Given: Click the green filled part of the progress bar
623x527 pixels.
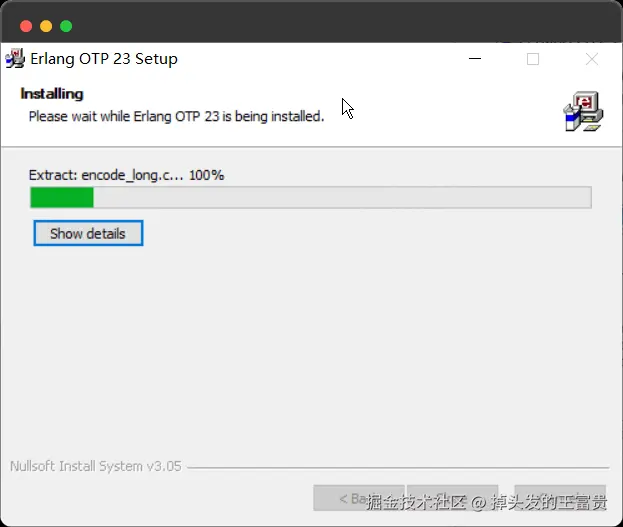Looking at the screenshot, I should [62, 198].
